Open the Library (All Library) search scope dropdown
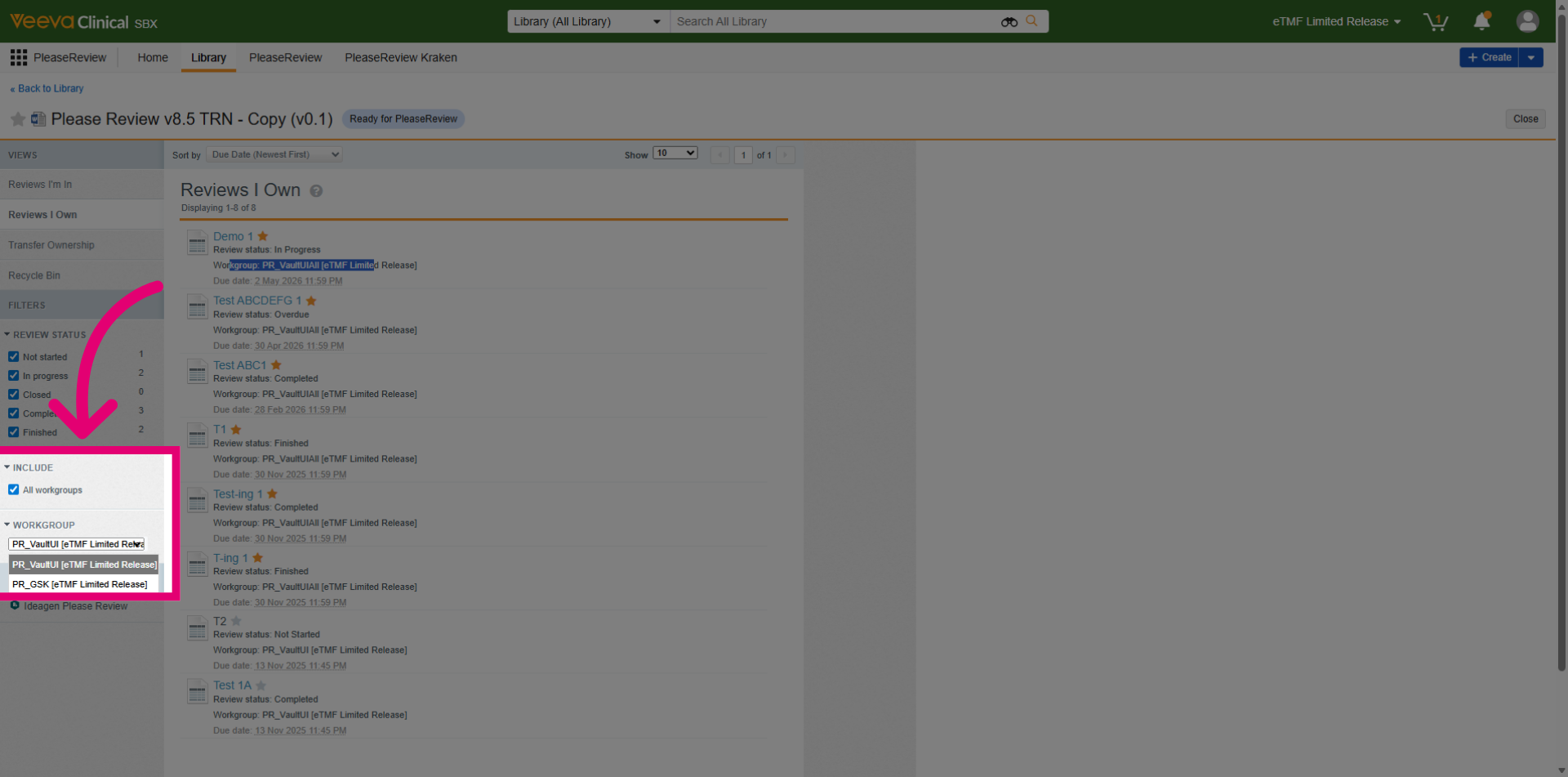Image resolution: width=1568 pixels, height=777 pixels. [588, 22]
